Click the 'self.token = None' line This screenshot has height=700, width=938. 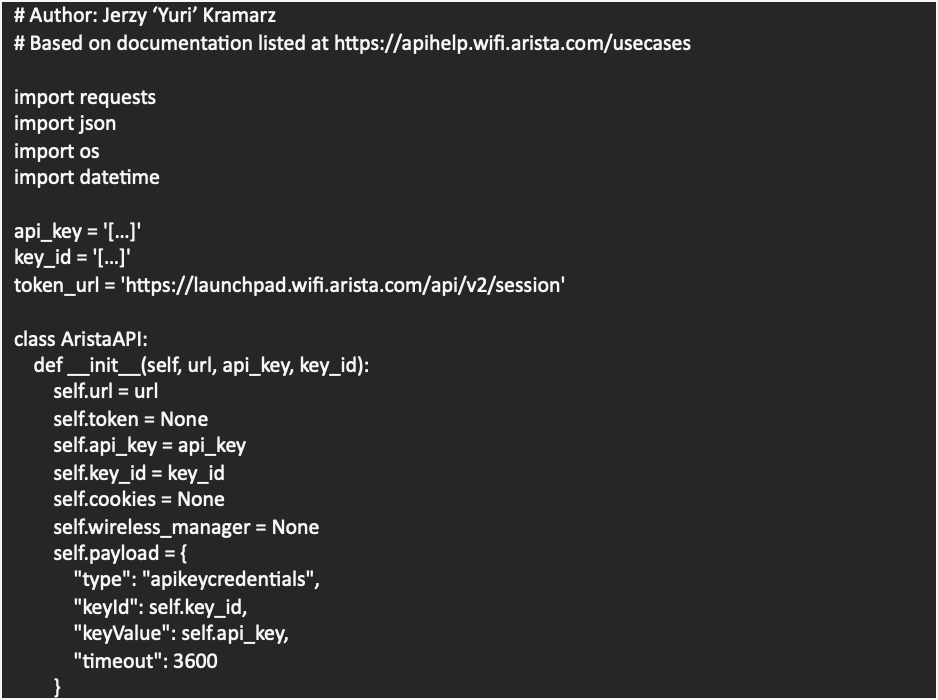(x=131, y=419)
